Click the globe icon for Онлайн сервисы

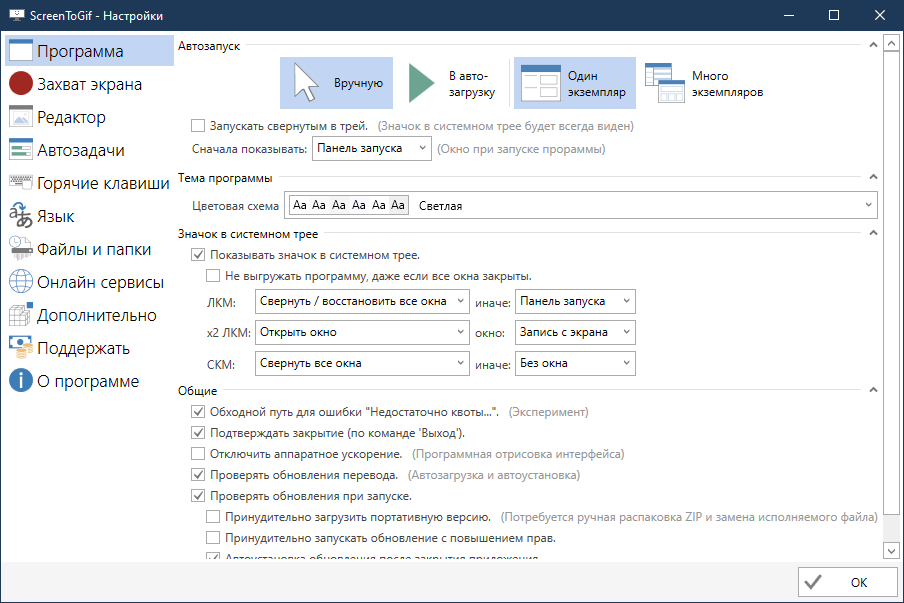[21, 281]
